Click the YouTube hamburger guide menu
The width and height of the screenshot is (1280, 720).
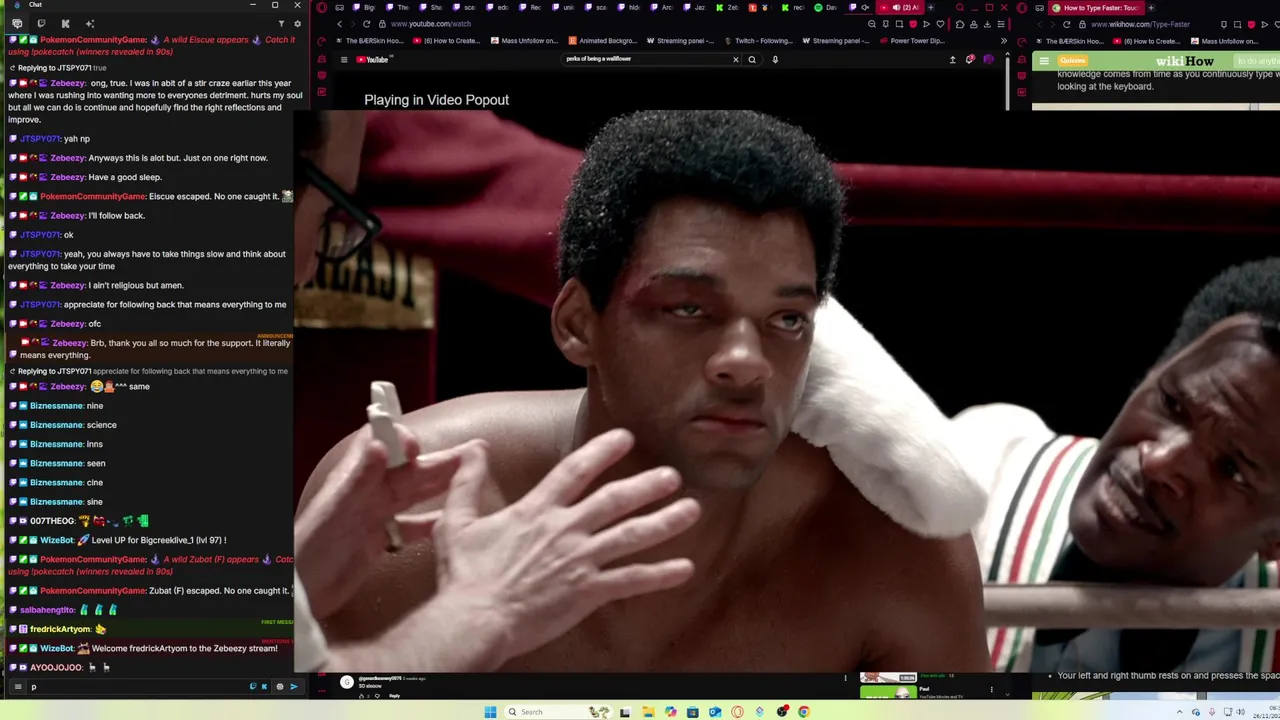click(343, 59)
